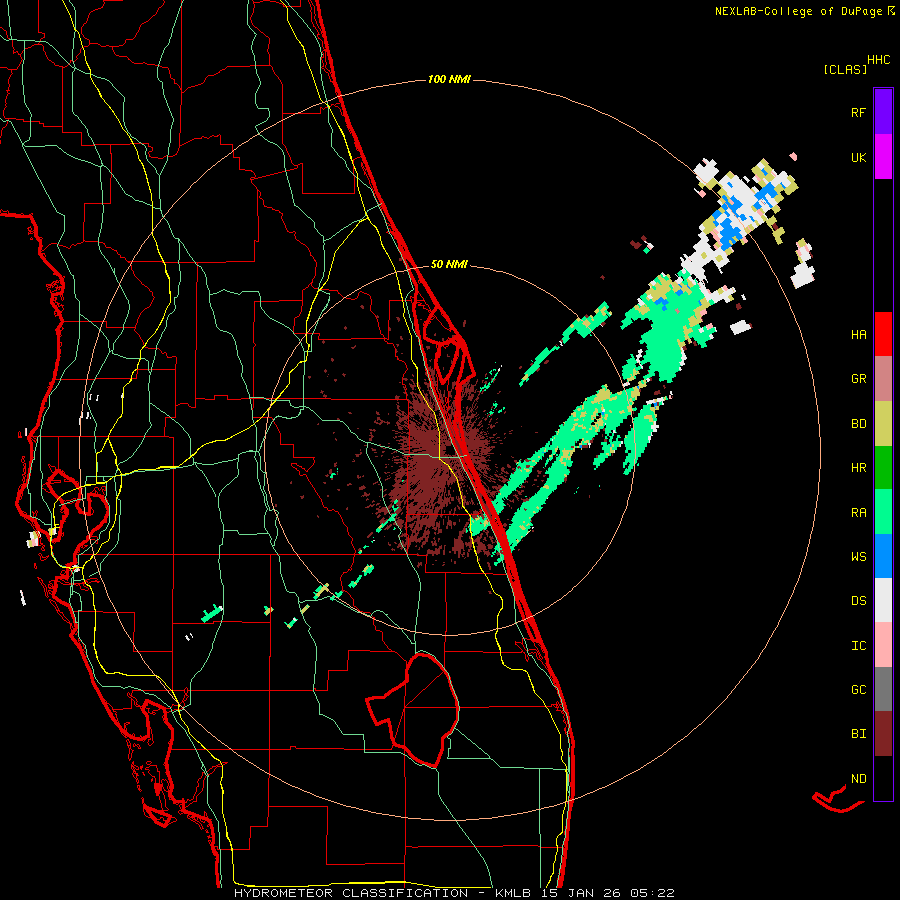
Task: Click the blue wet snow echo offshore northeast
Action: click(x=731, y=228)
